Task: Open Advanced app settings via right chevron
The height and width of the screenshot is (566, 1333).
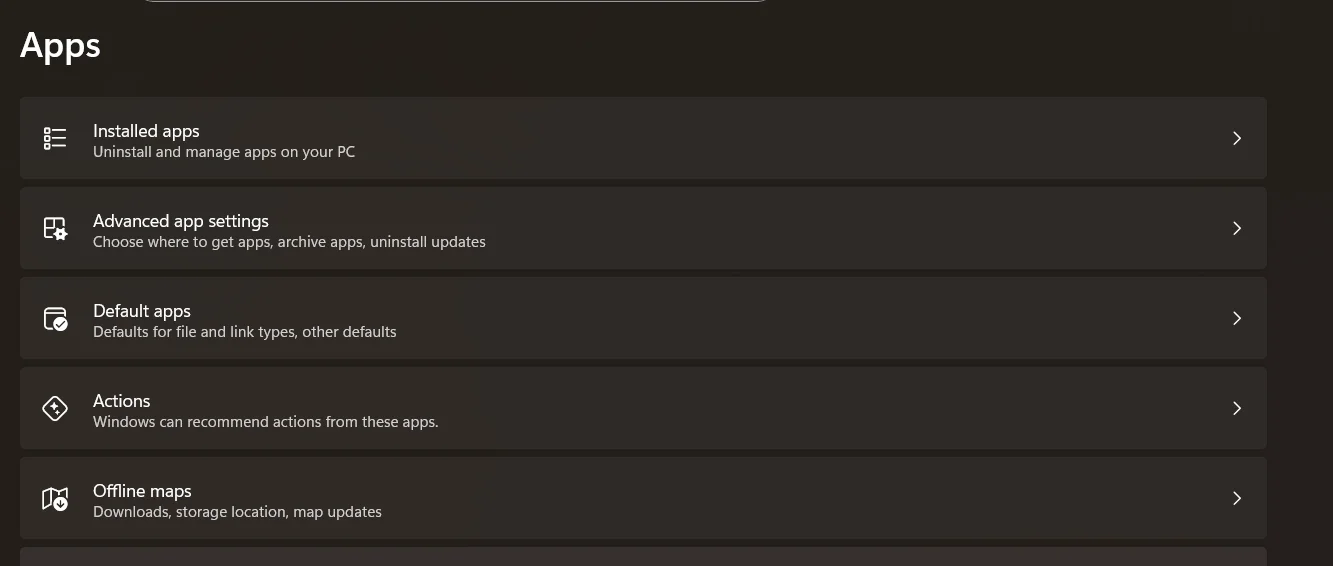Action: 1237,228
